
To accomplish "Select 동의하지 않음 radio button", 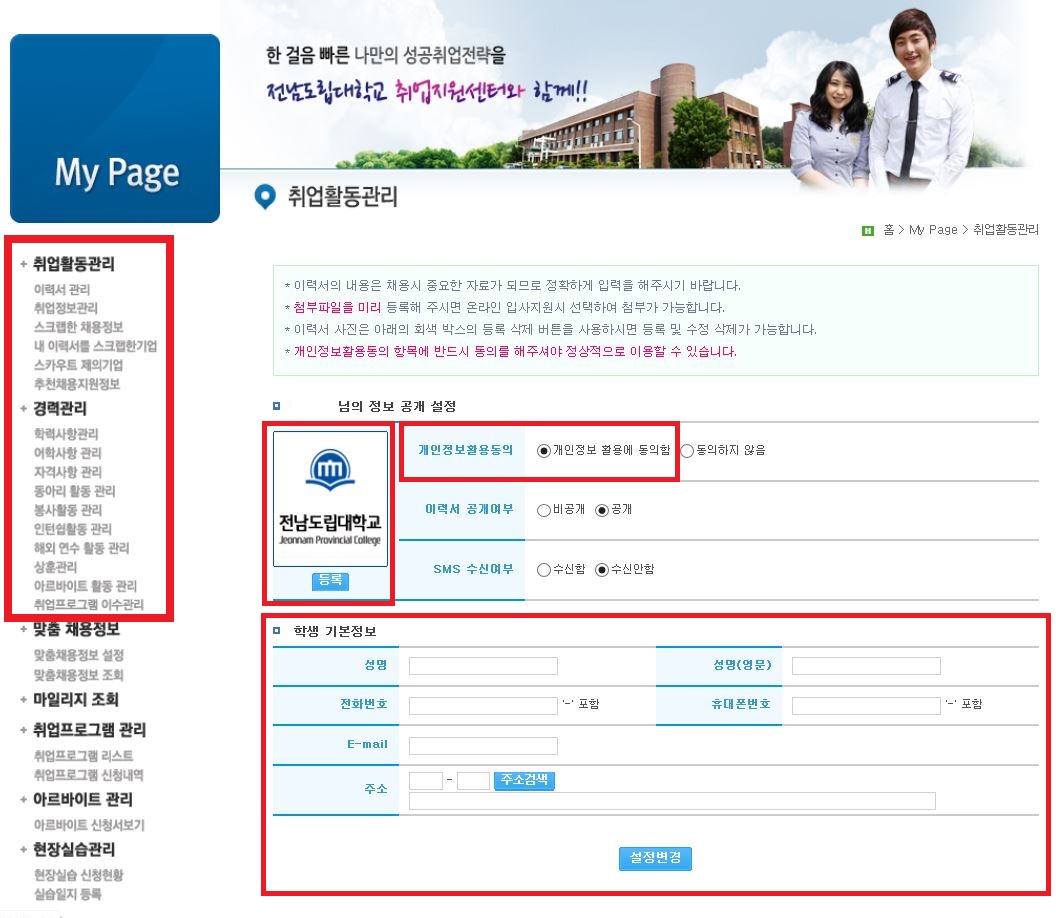I will point(687,451).
